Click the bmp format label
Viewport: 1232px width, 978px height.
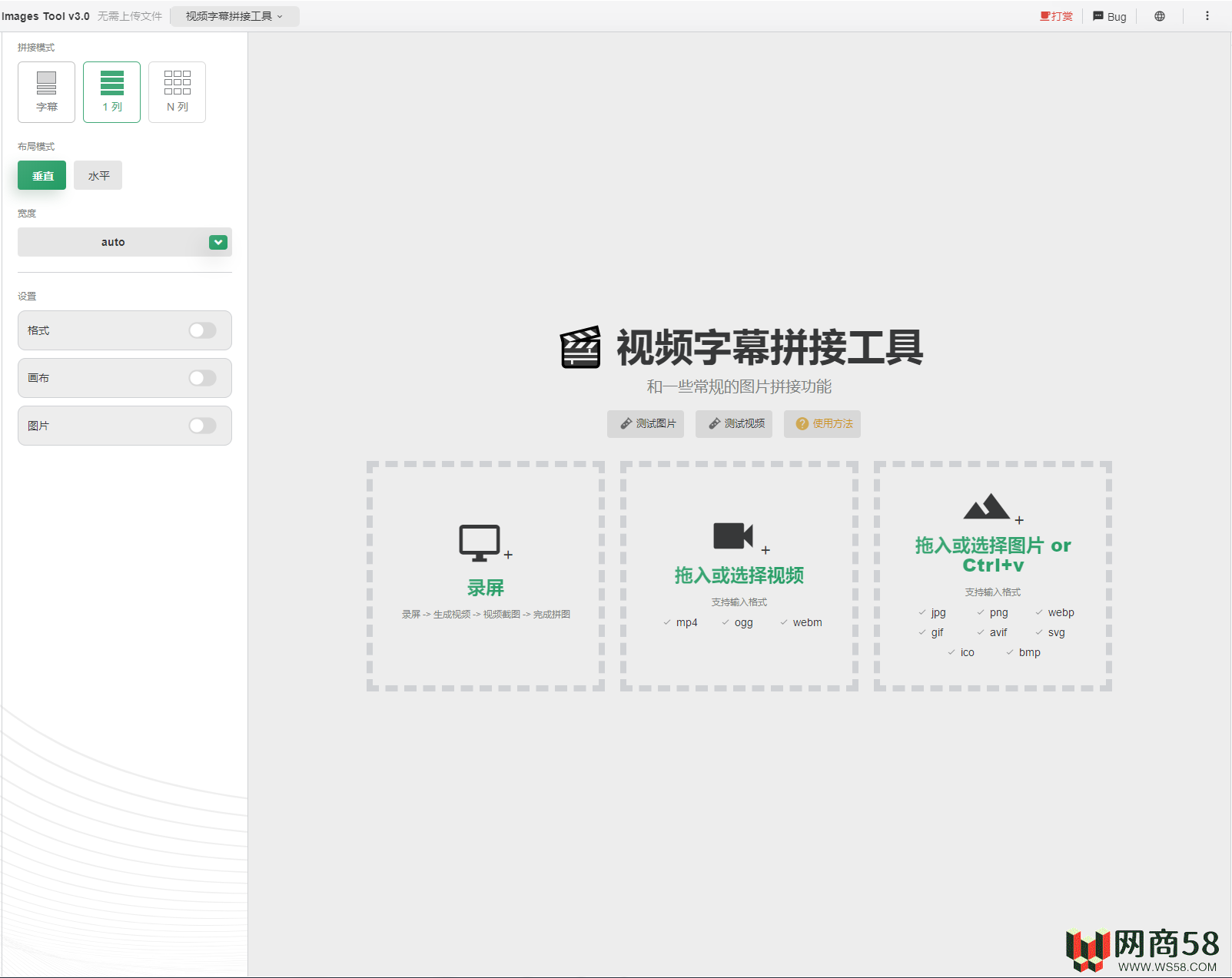1030,652
